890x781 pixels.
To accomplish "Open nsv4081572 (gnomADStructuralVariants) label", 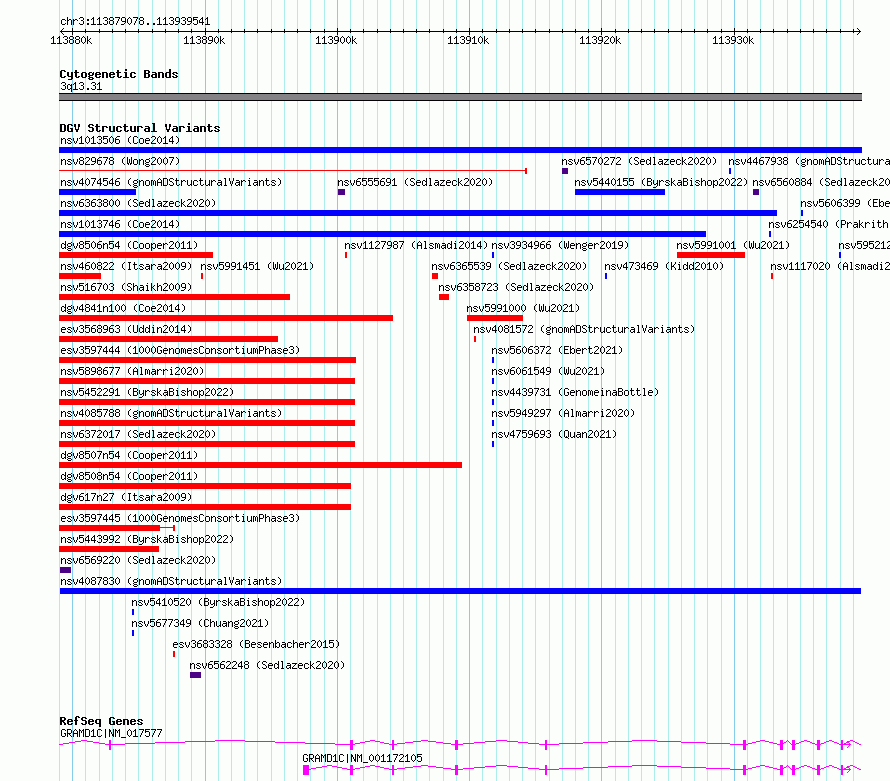I will click(584, 329).
